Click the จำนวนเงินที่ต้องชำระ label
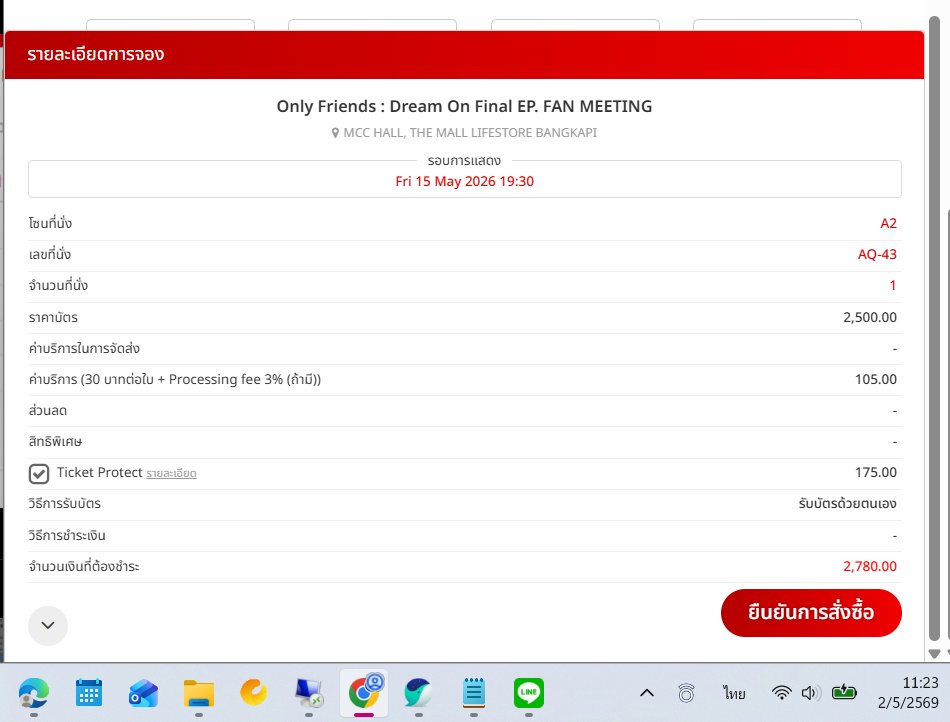Viewport: 950px width, 722px height. tap(84, 566)
